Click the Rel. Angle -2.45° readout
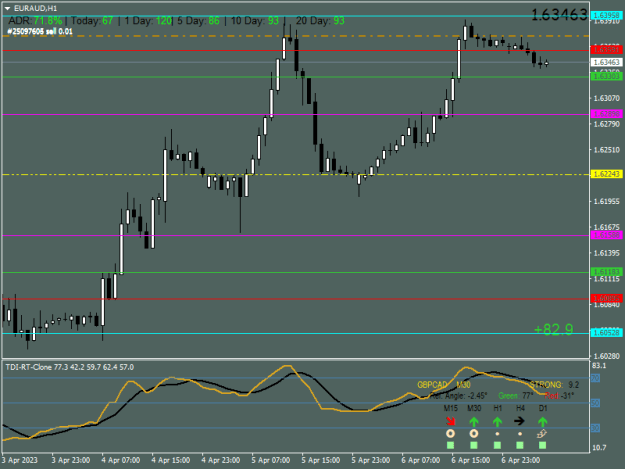Viewport: 625px width, 469px height. click(459, 396)
